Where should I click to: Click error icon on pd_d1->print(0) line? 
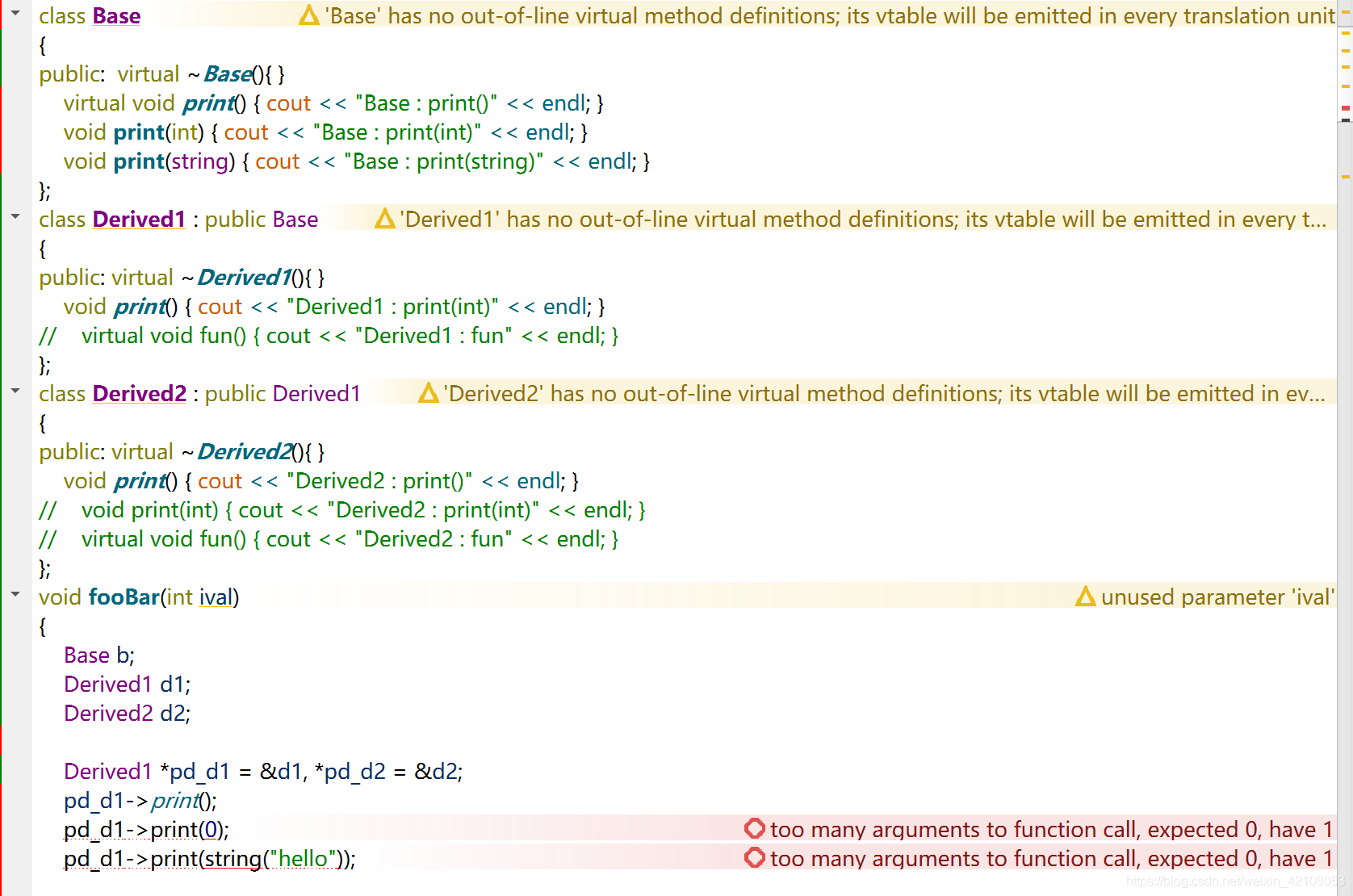point(755,829)
